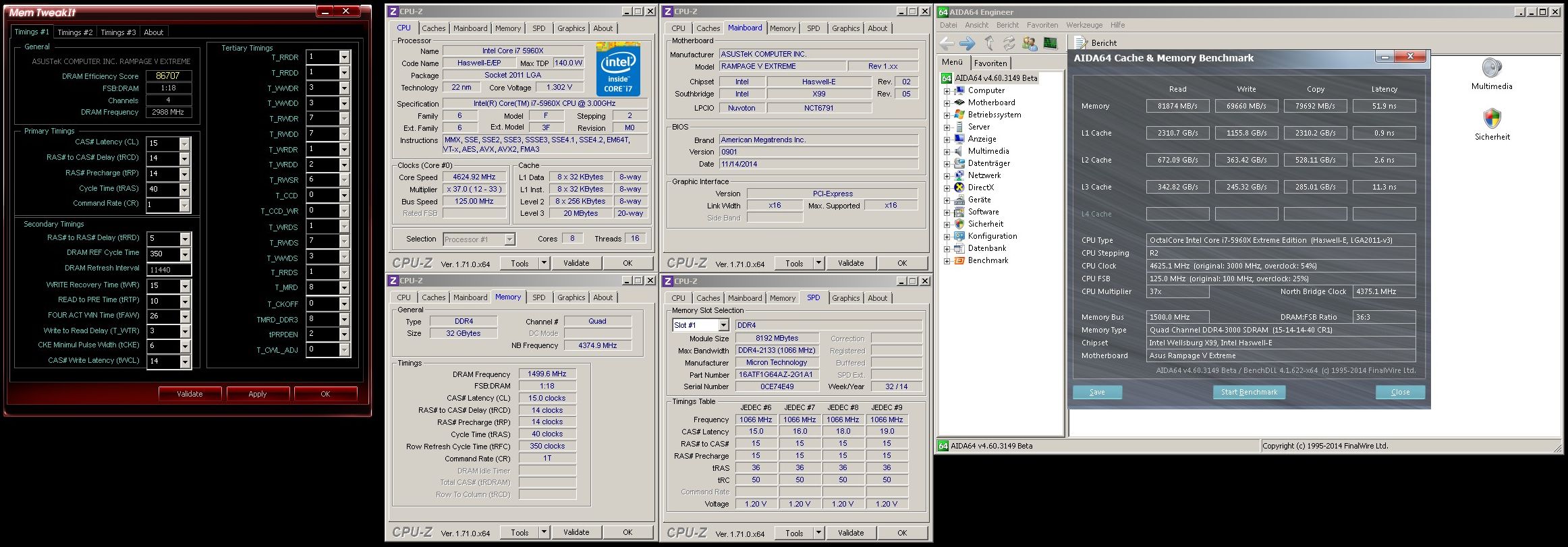
Task: Open Tools dropdown arrow in CPU-Z SPD window
Action: 818,533
